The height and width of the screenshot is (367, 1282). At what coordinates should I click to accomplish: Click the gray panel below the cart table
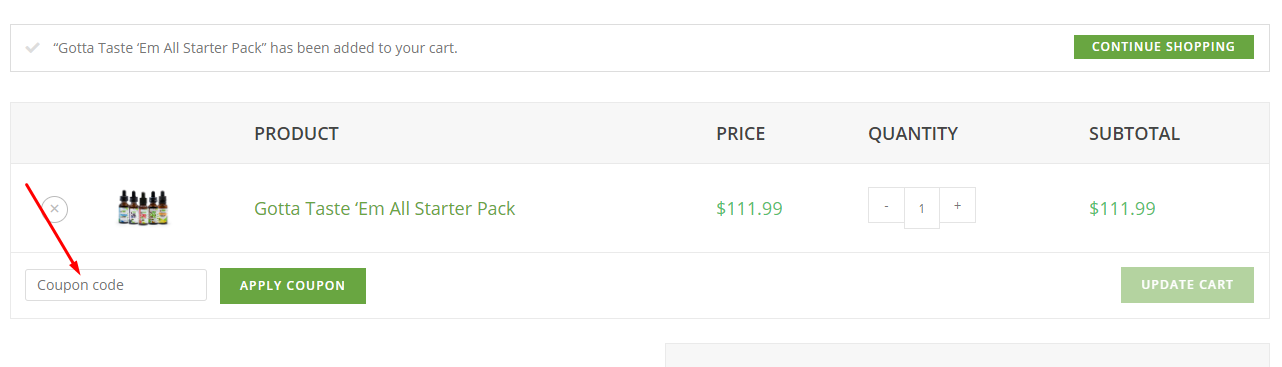967,355
